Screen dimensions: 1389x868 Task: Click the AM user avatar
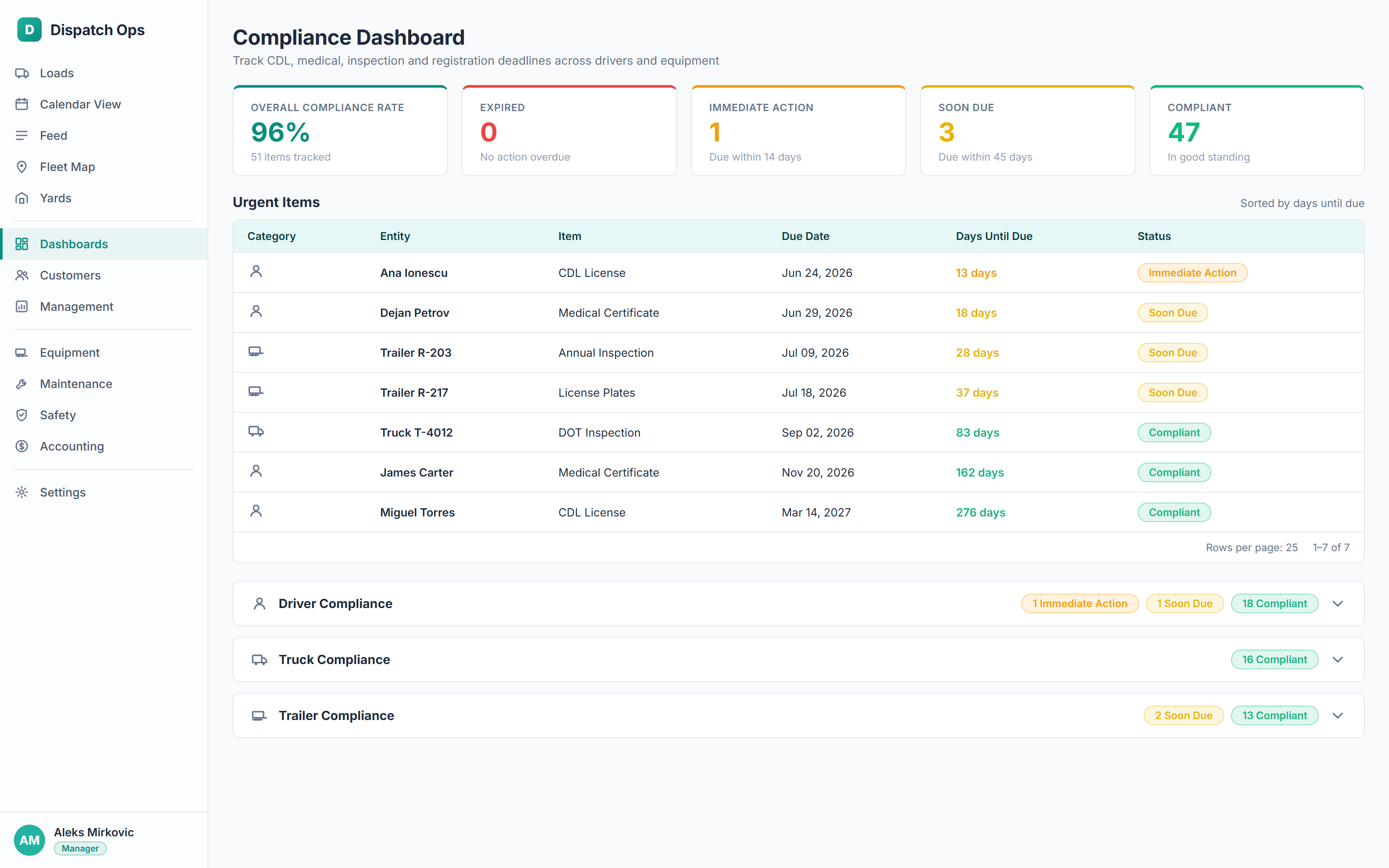tap(29, 841)
